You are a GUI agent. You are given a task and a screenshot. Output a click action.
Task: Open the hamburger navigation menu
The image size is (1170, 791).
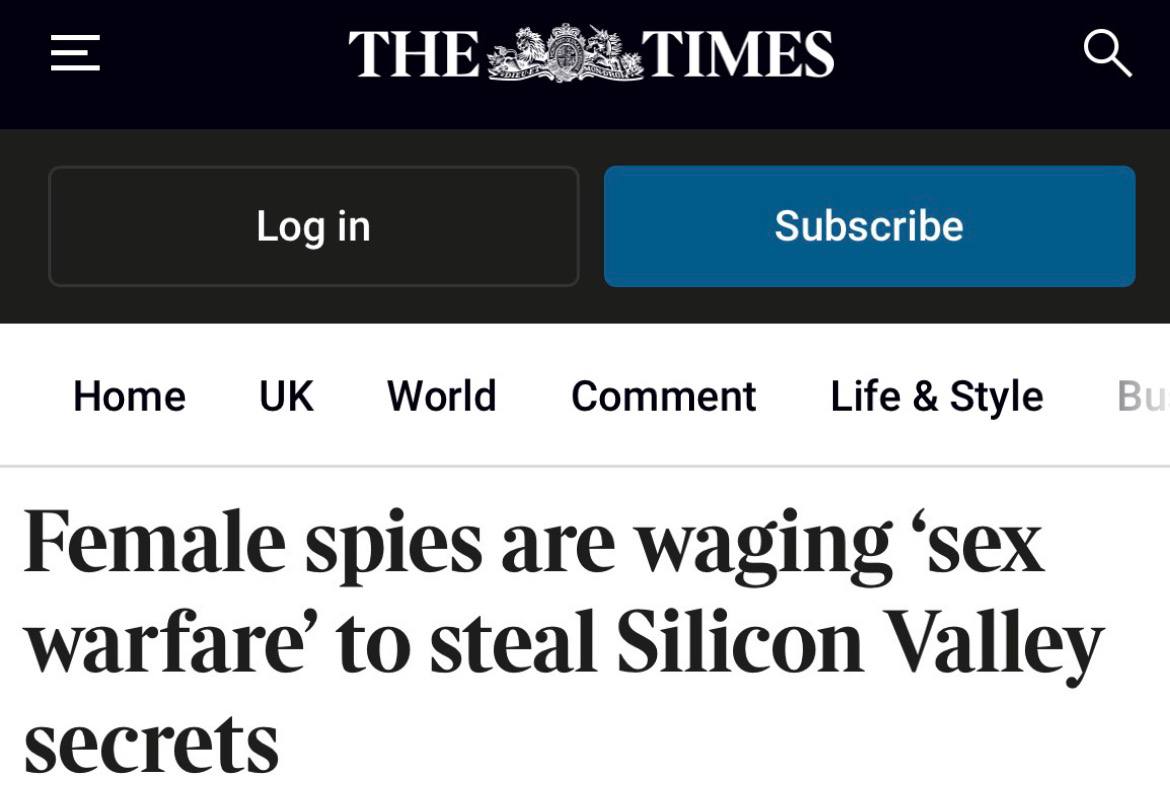tap(75, 53)
